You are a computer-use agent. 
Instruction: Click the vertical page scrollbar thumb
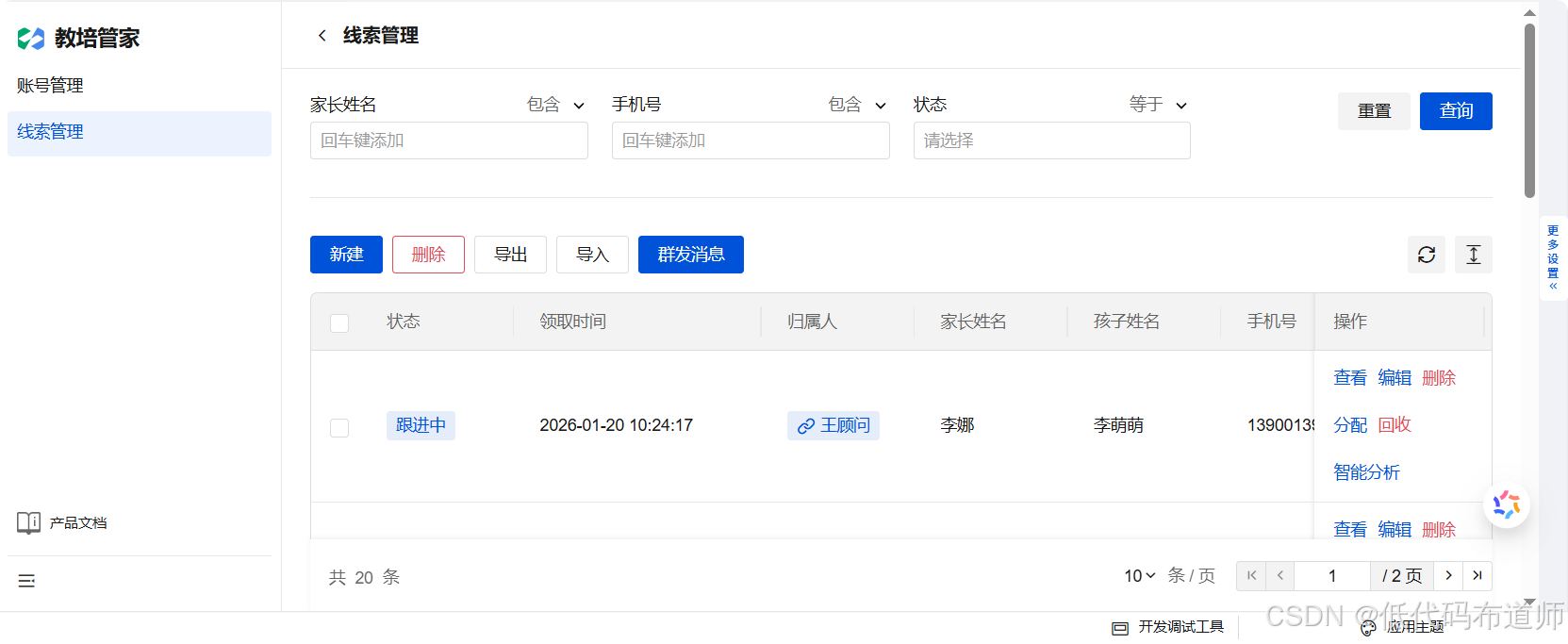(x=1529, y=110)
